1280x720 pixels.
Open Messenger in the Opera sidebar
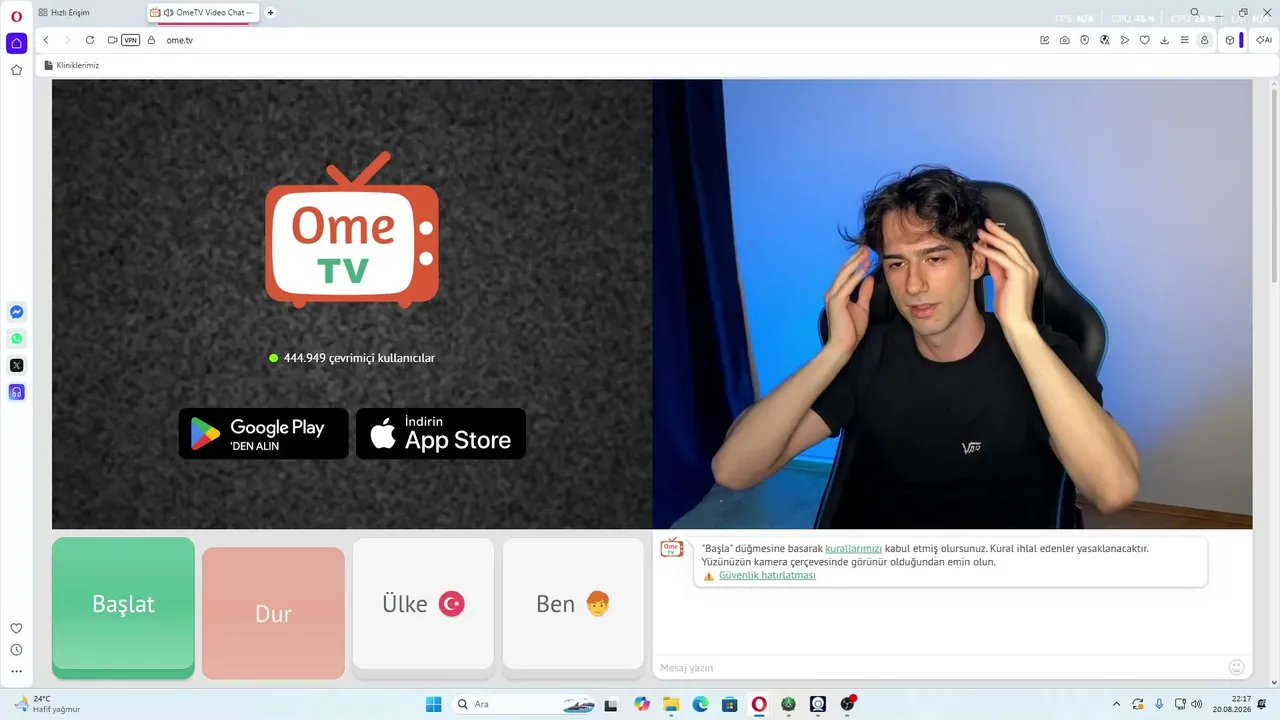tap(16, 312)
